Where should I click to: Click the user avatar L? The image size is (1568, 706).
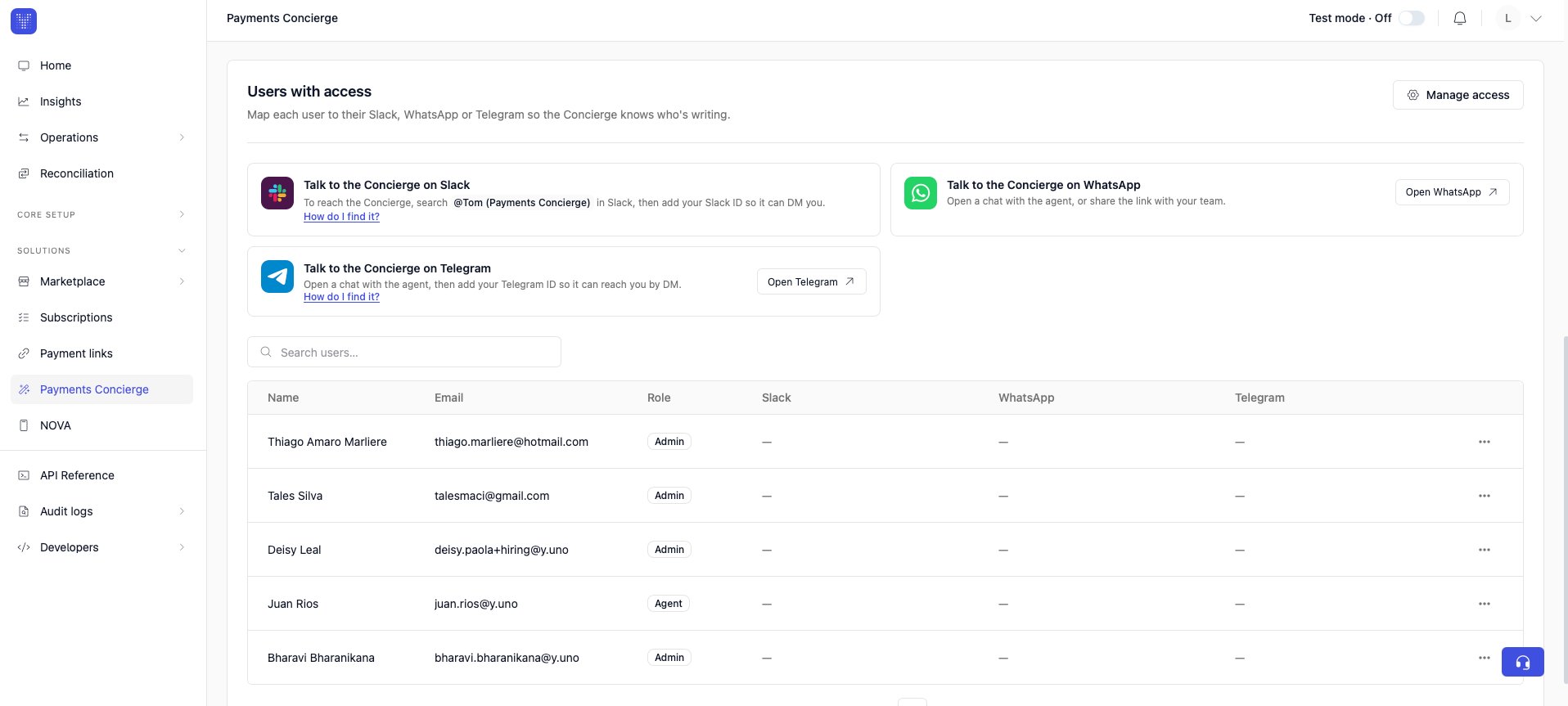pyautogui.click(x=1508, y=18)
